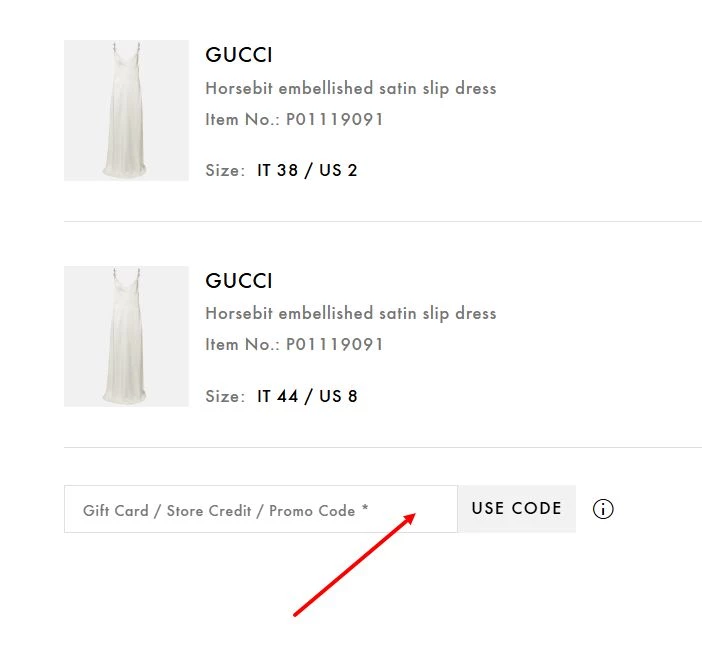Click GUCCI brand name on the second item
702x650 pixels.
(x=239, y=281)
